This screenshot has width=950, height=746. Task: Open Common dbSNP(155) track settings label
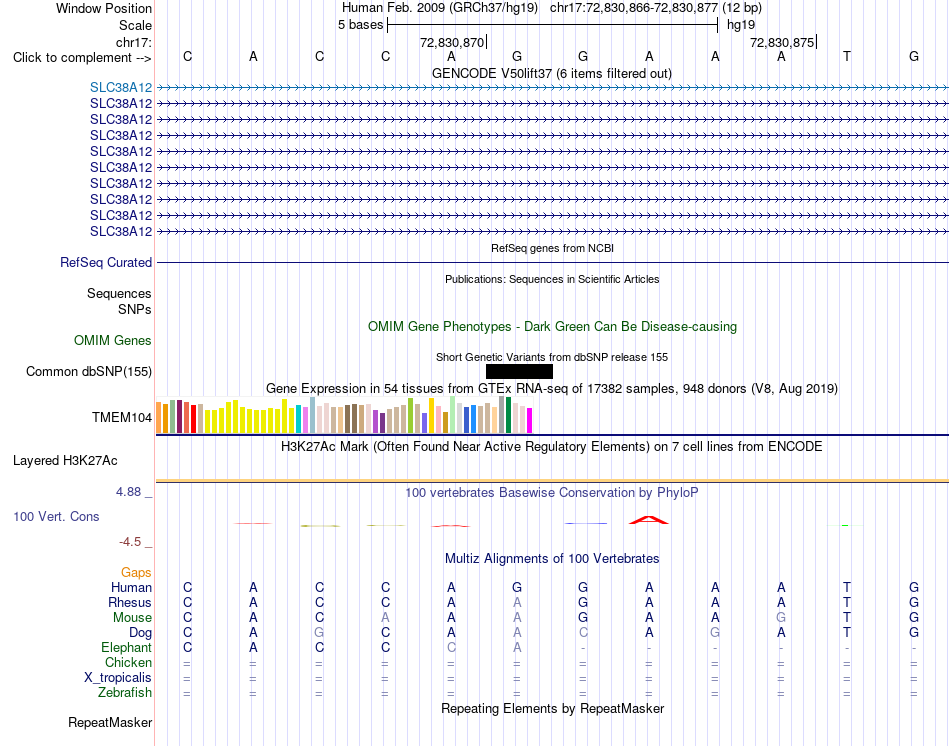[x=89, y=371]
